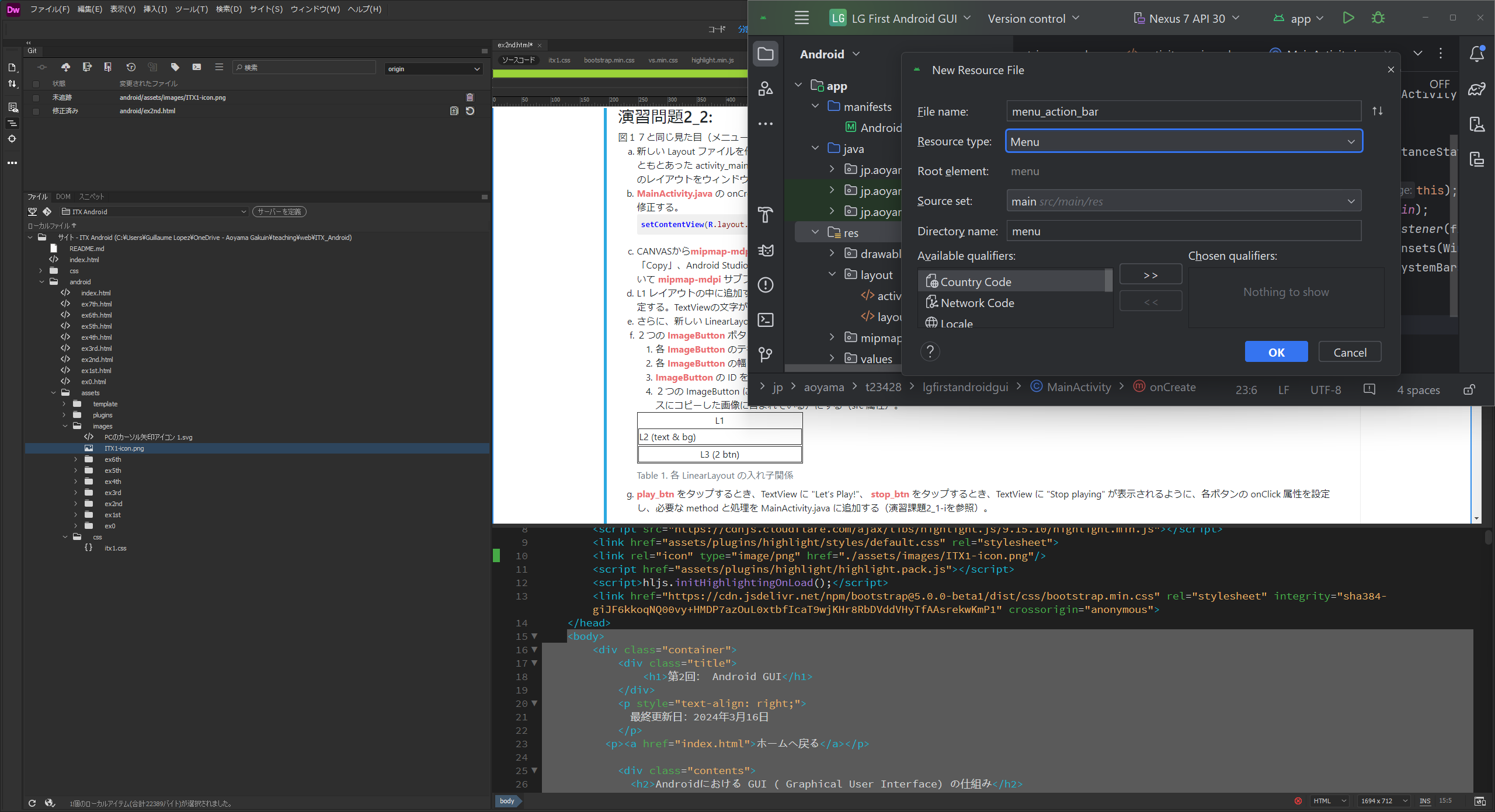This screenshot has width=1495, height=812.
Task: Open Terminal tool window in Android Studio
Action: 766,320
